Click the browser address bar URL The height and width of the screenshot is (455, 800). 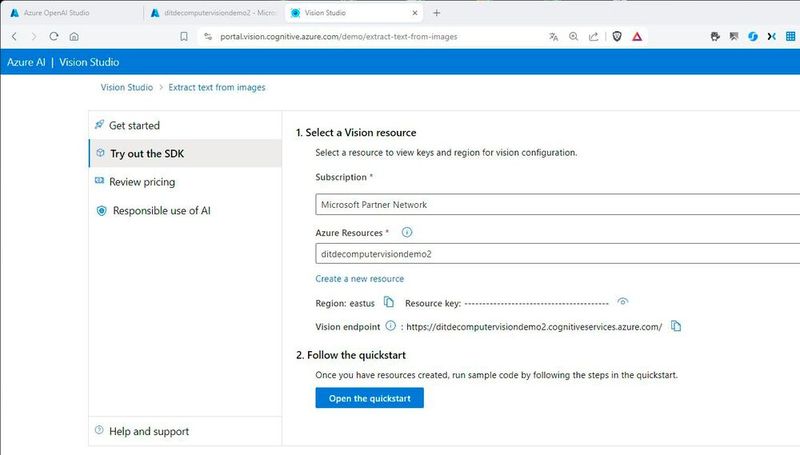tap(339, 37)
